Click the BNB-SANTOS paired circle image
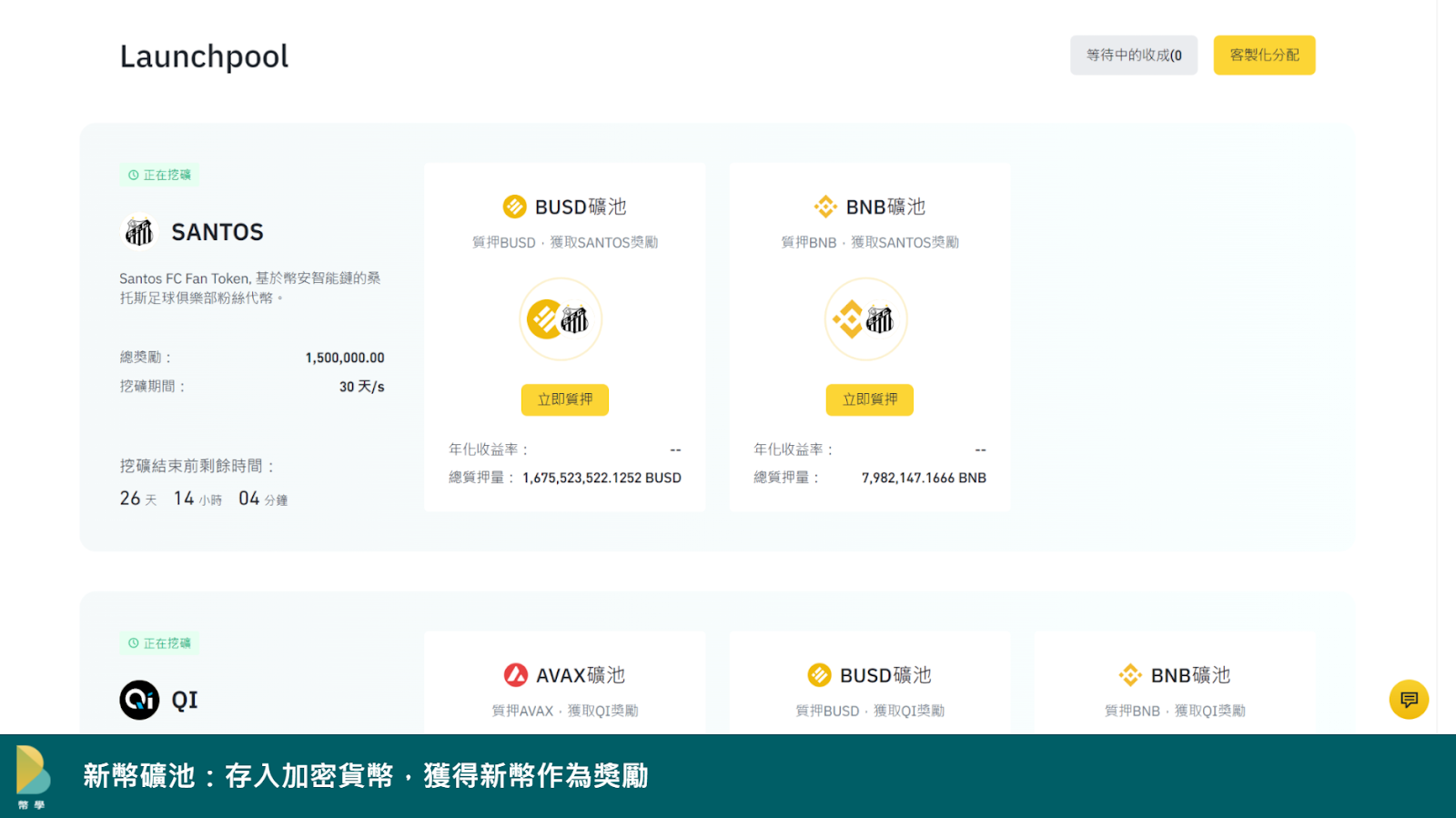 point(866,319)
